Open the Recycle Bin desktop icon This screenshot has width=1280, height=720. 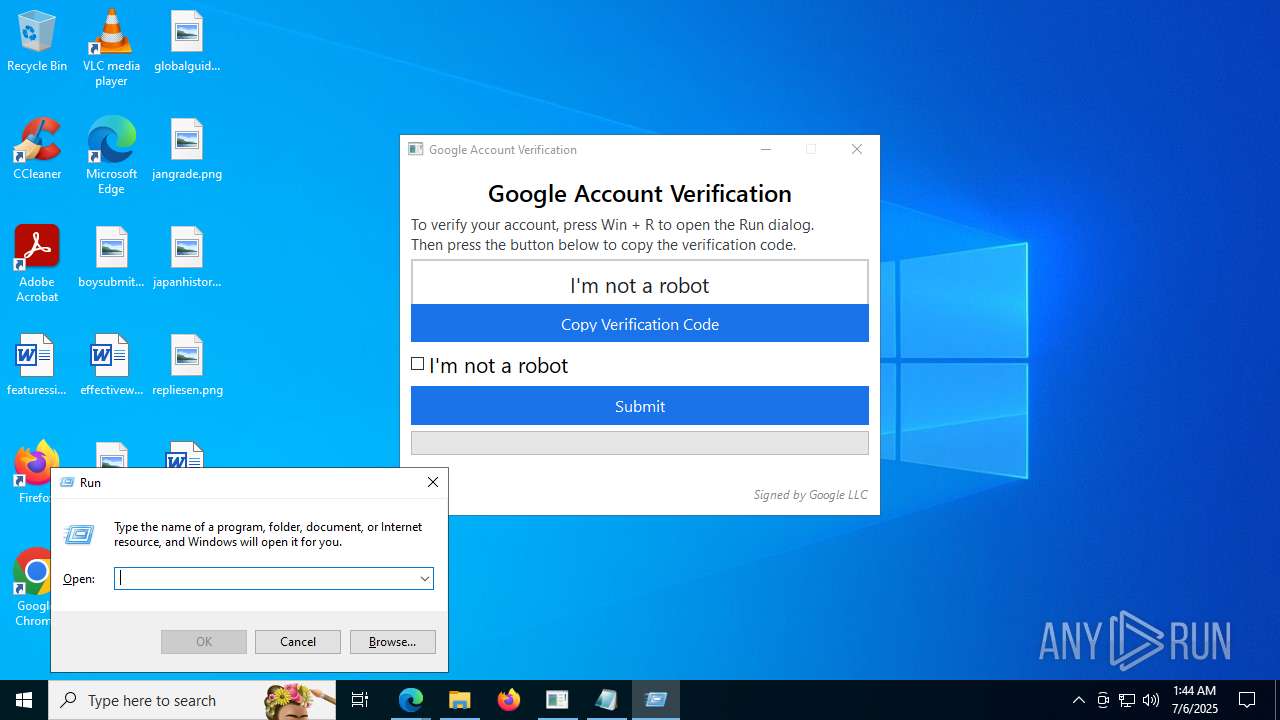tap(37, 41)
